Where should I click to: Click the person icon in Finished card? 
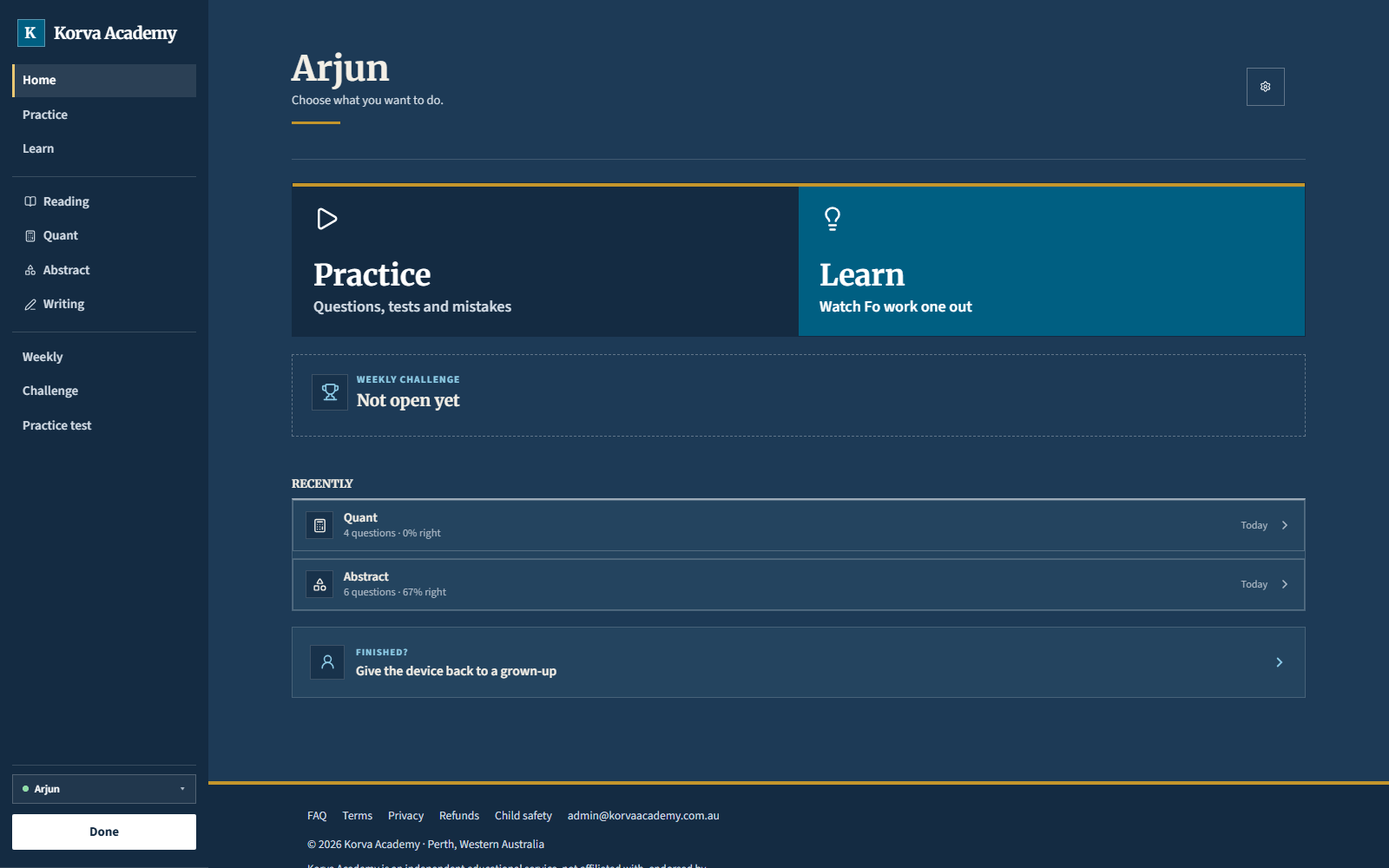327,662
